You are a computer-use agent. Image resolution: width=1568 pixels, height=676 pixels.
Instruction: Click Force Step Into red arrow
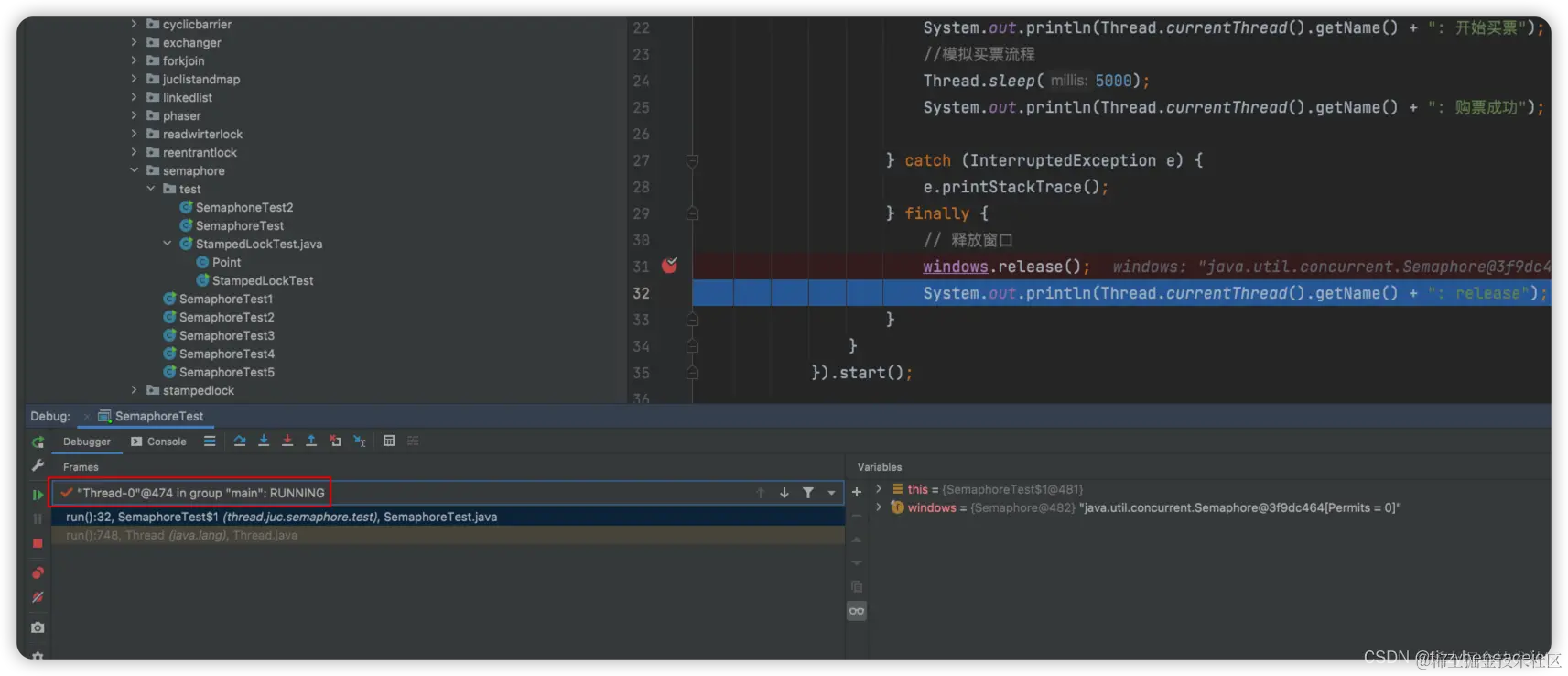click(287, 441)
